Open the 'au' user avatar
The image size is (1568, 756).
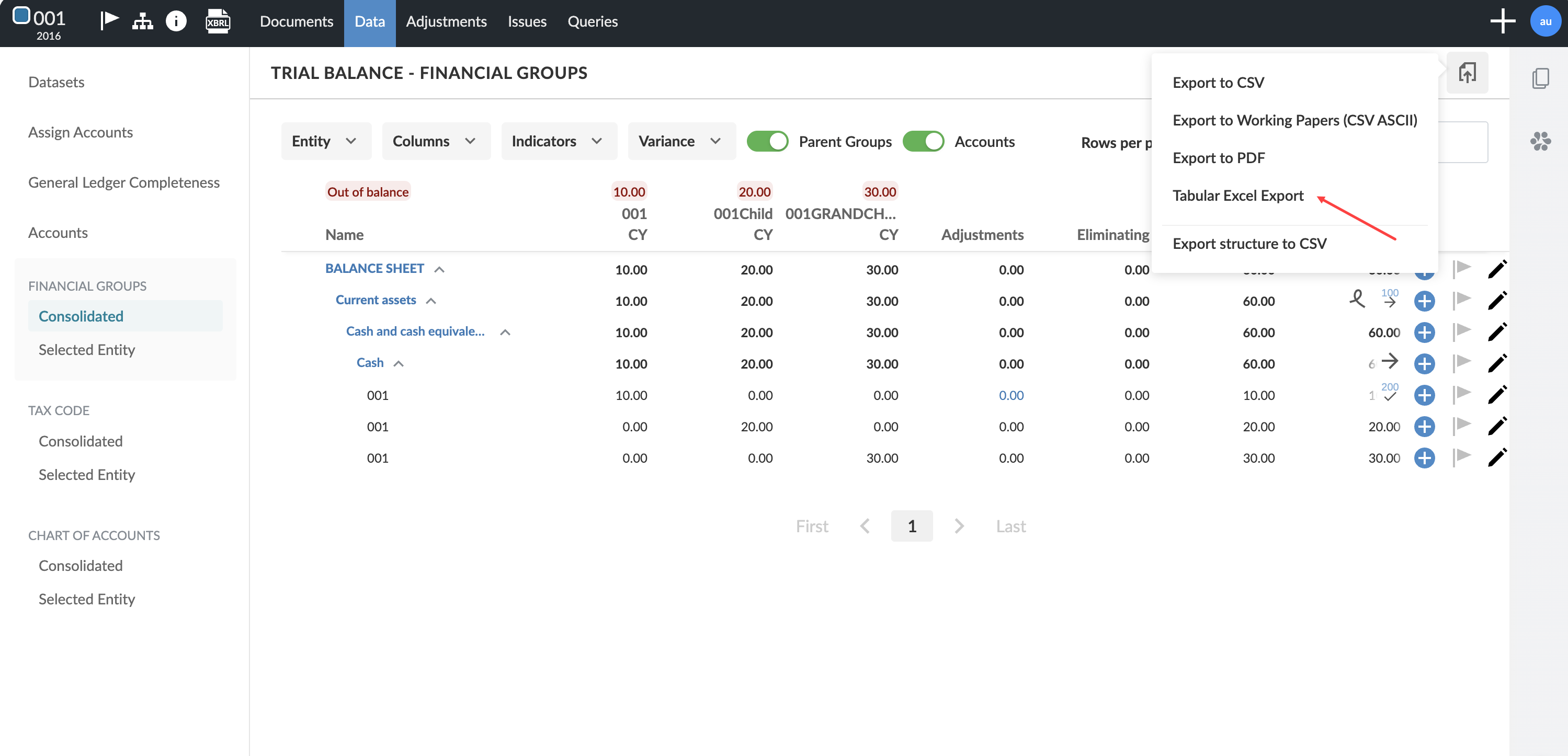click(x=1545, y=21)
